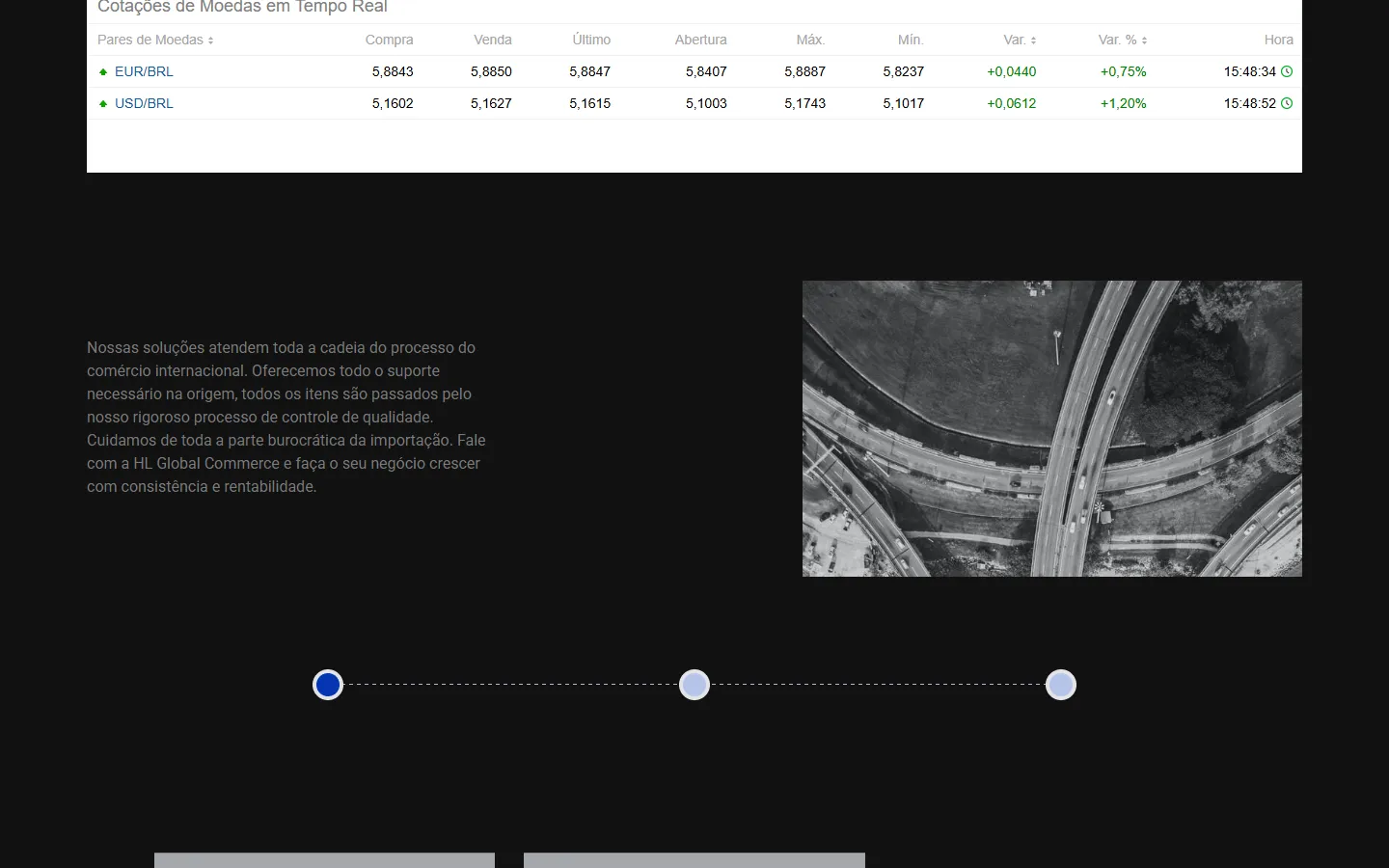This screenshot has height=868, width=1389.
Task: Select the last step dot on timeline
Action: pos(1061,685)
